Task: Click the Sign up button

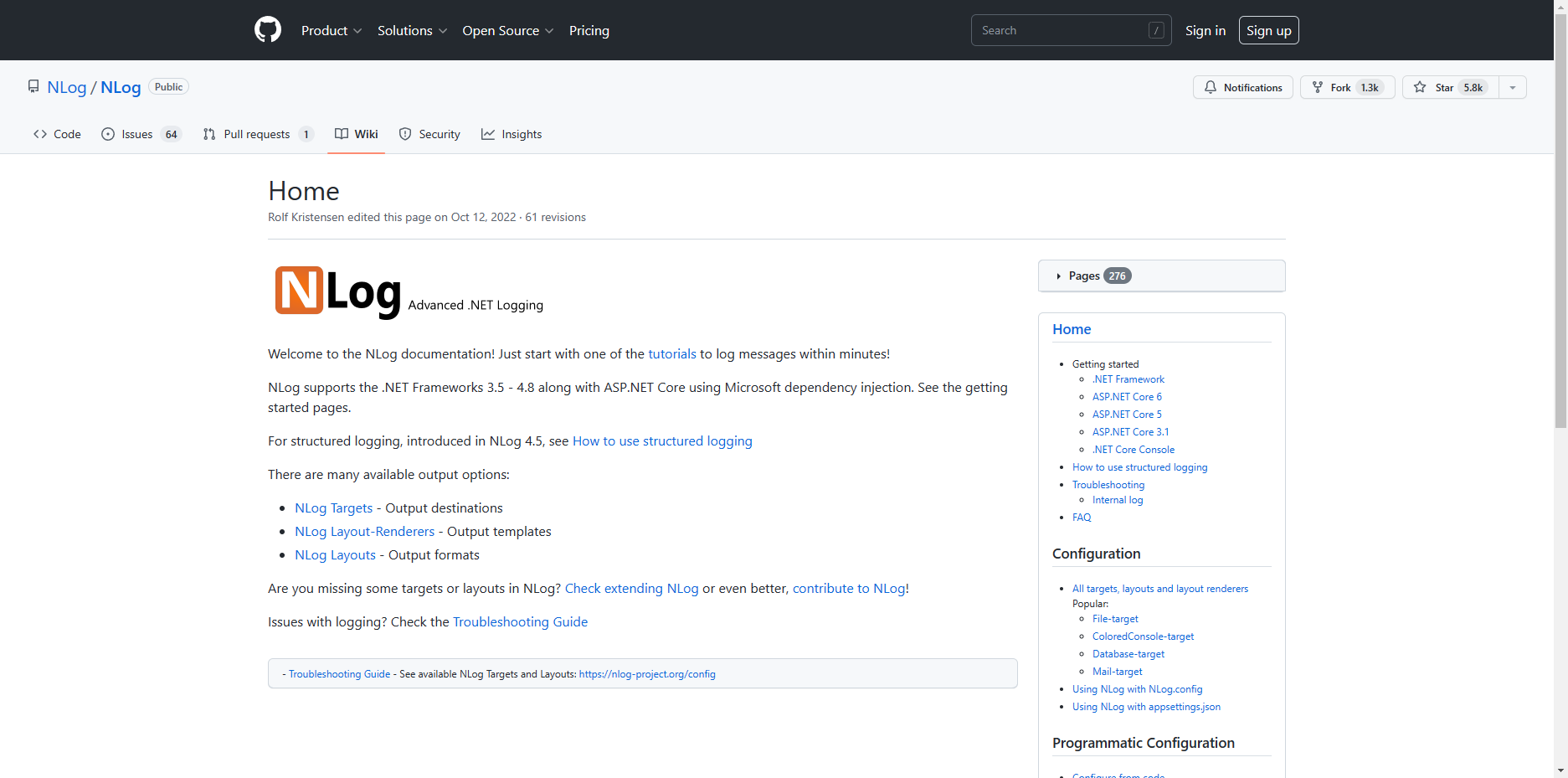Action: [x=1268, y=30]
